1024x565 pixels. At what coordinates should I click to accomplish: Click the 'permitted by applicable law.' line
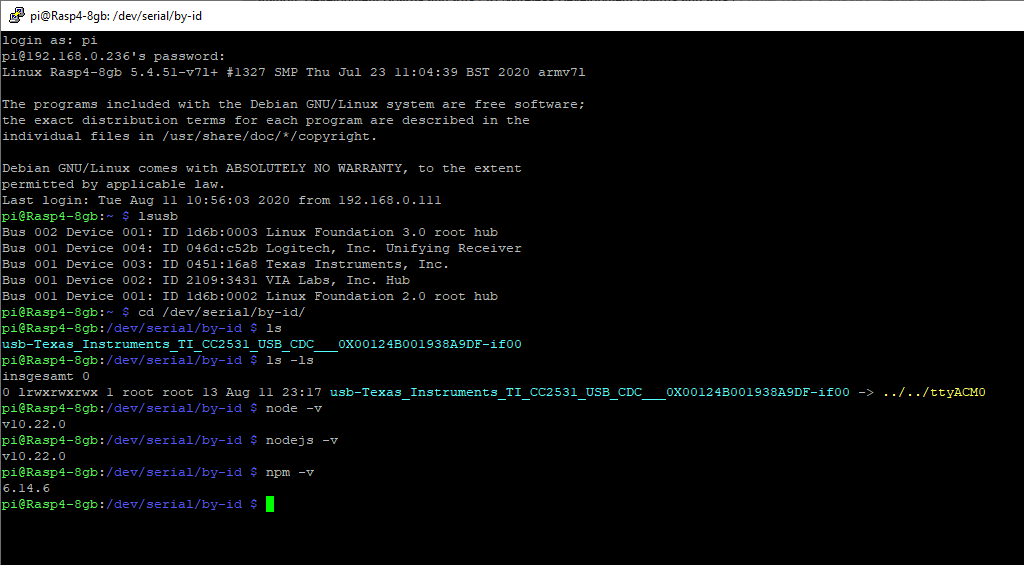(x=114, y=184)
